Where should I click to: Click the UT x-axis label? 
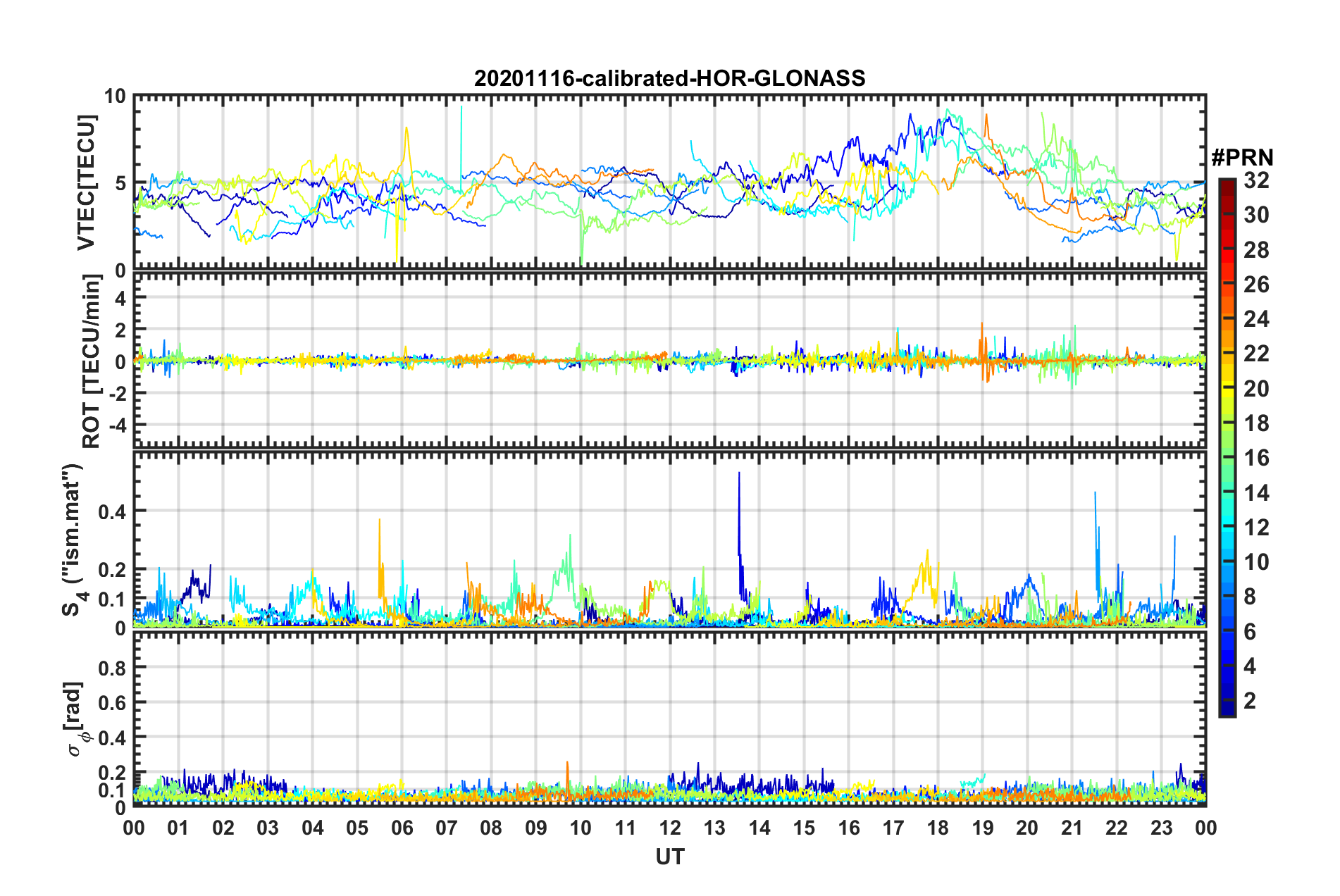coord(669,857)
